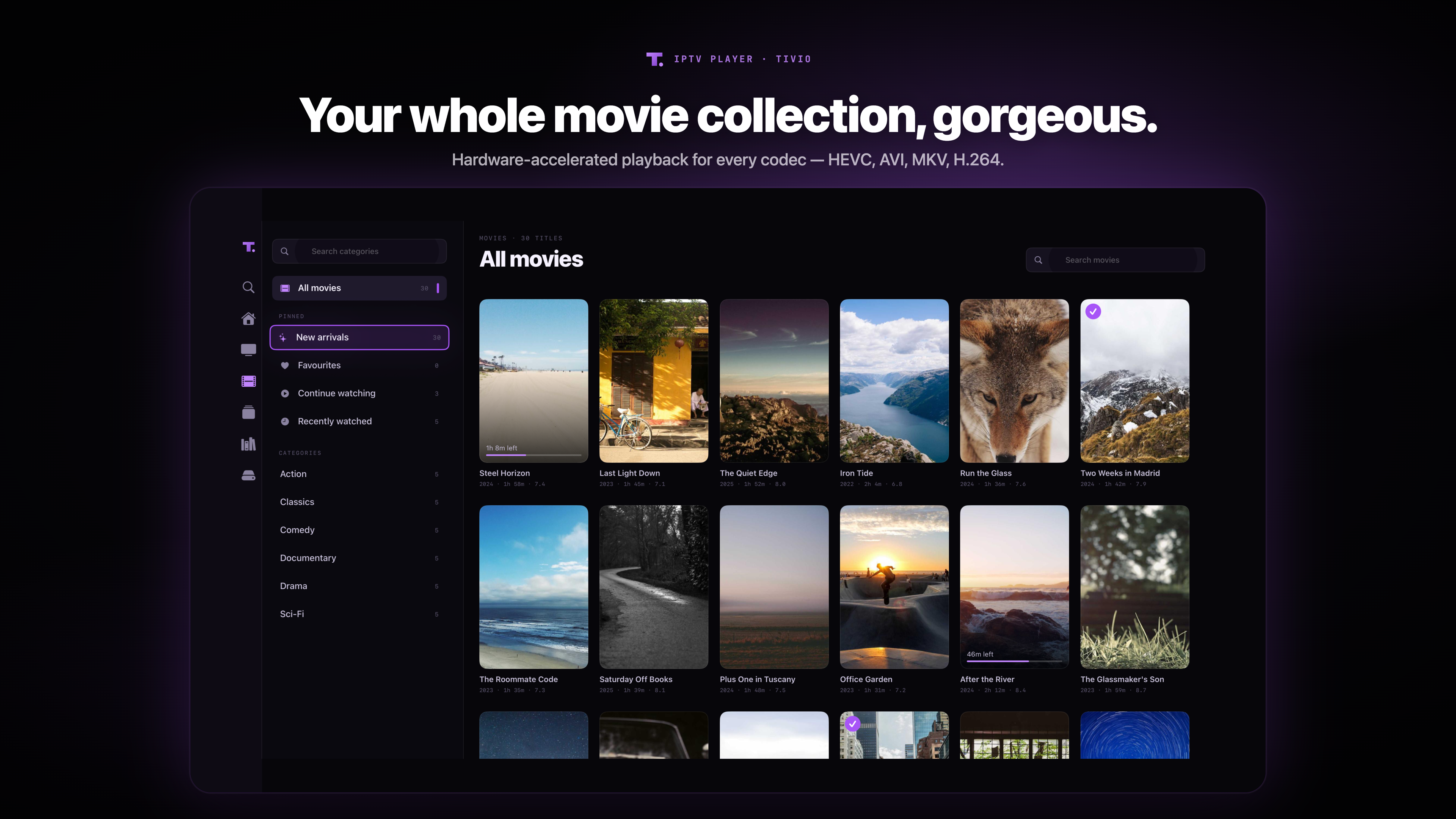Open the Run the Glass coyote poster
This screenshot has width=1456, height=819.
pos(1014,380)
